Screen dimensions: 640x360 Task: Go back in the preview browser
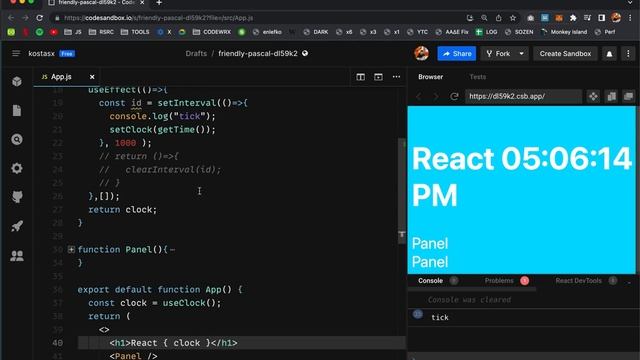coord(419,96)
